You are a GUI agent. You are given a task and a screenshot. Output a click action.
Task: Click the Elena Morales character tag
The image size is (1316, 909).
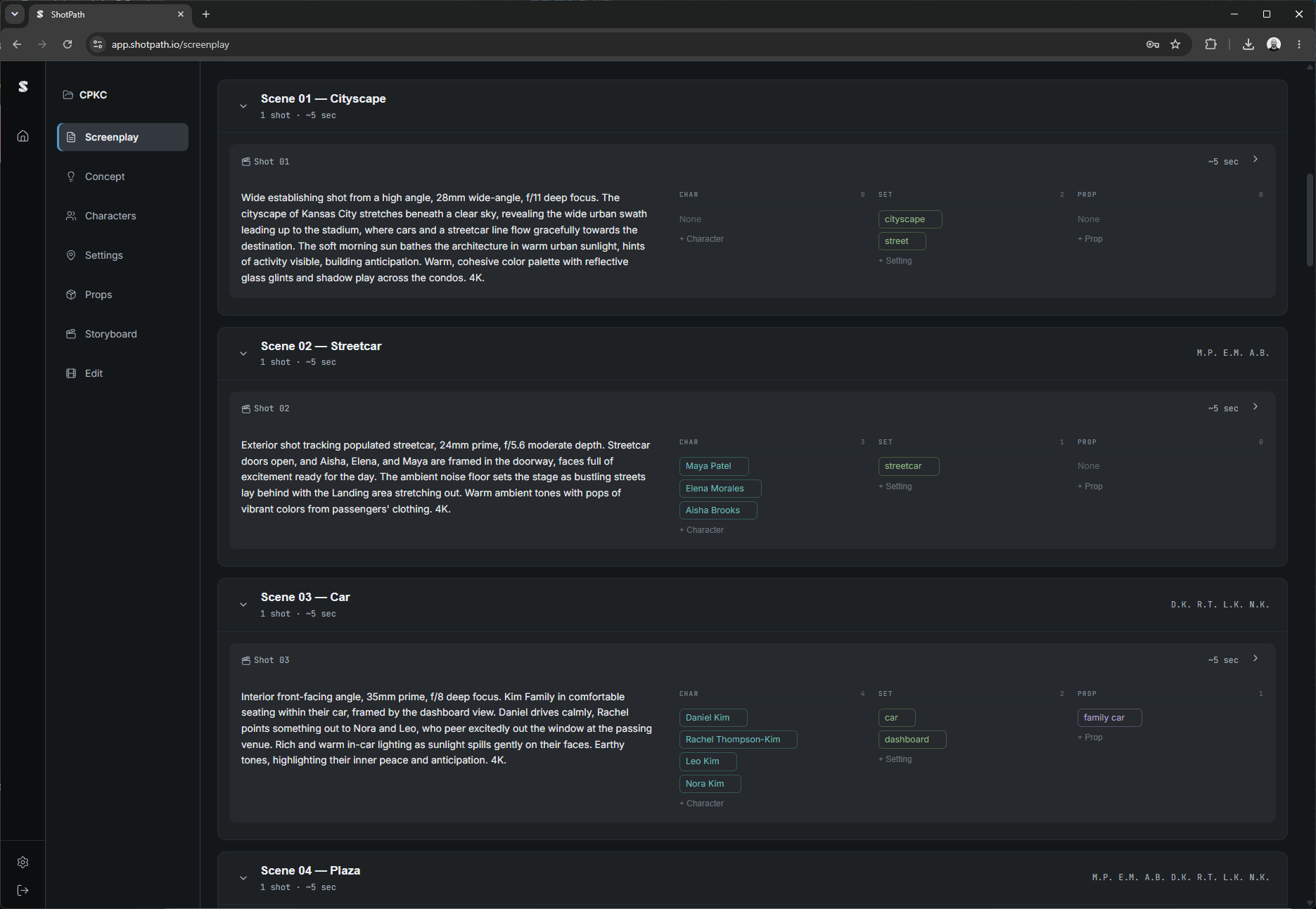[720, 489]
